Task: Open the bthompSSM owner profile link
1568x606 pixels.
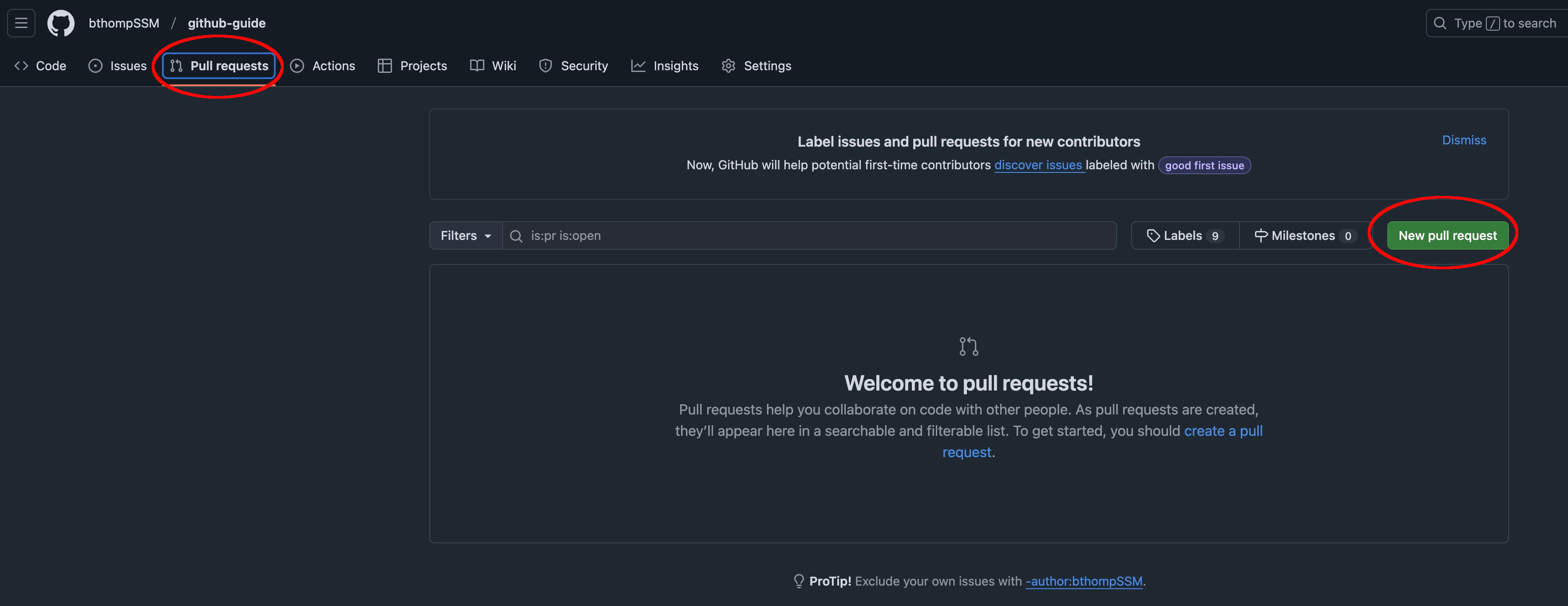Action: coord(124,23)
